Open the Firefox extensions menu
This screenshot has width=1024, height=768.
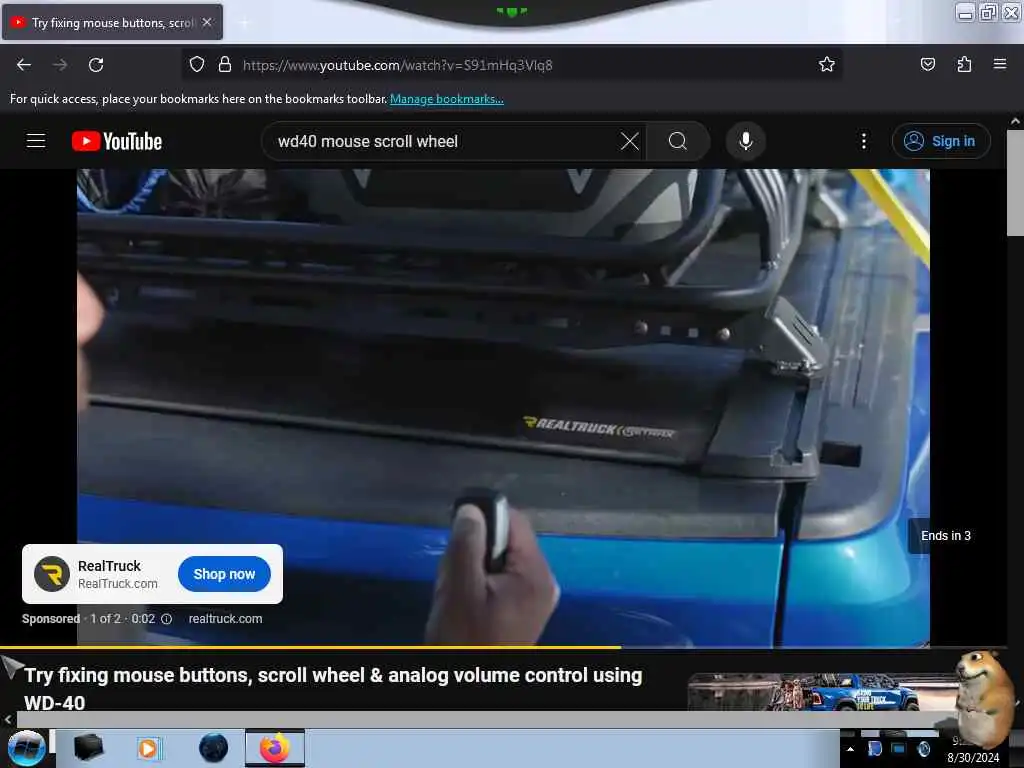pyautogui.click(x=964, y=64)
